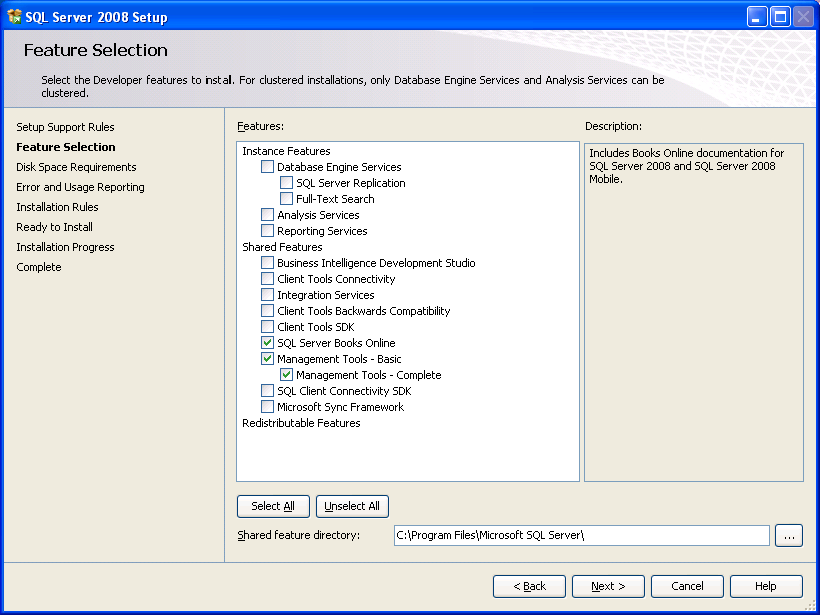Browse shared feature directory with ellipsis button
The width and height of the screenshot is (820, 615).
(789, 536)
